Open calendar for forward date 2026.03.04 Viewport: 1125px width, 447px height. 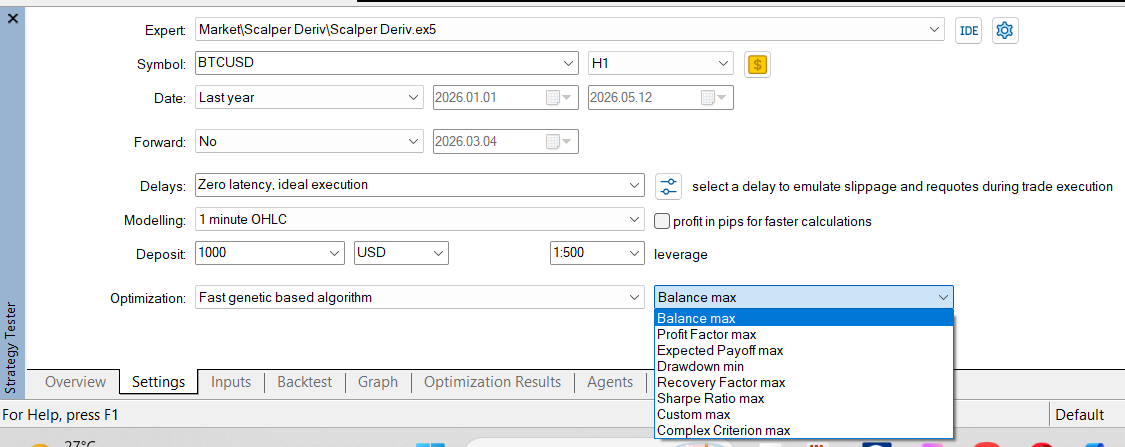click(x=558, y=141)
